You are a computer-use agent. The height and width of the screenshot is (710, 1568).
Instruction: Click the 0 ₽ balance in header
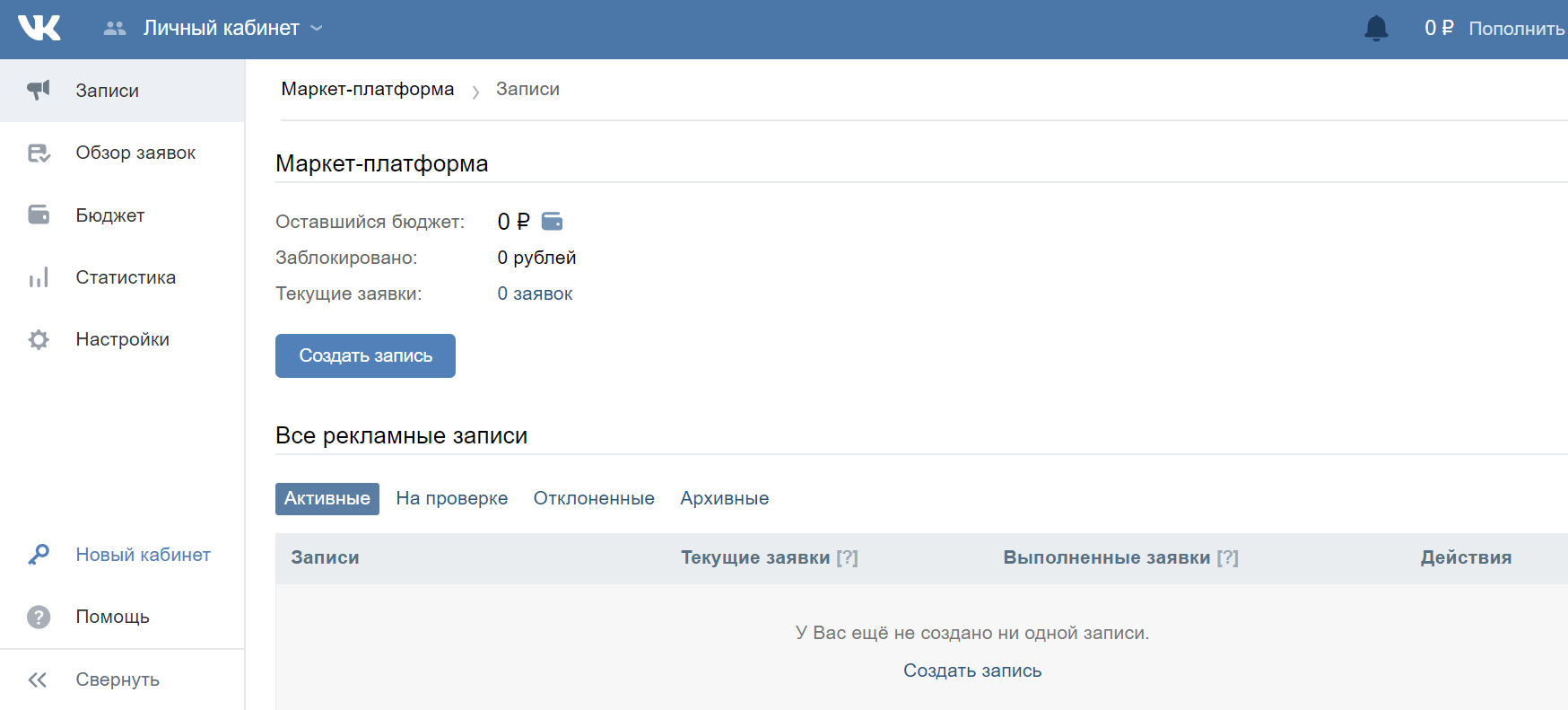(1439, 29)
